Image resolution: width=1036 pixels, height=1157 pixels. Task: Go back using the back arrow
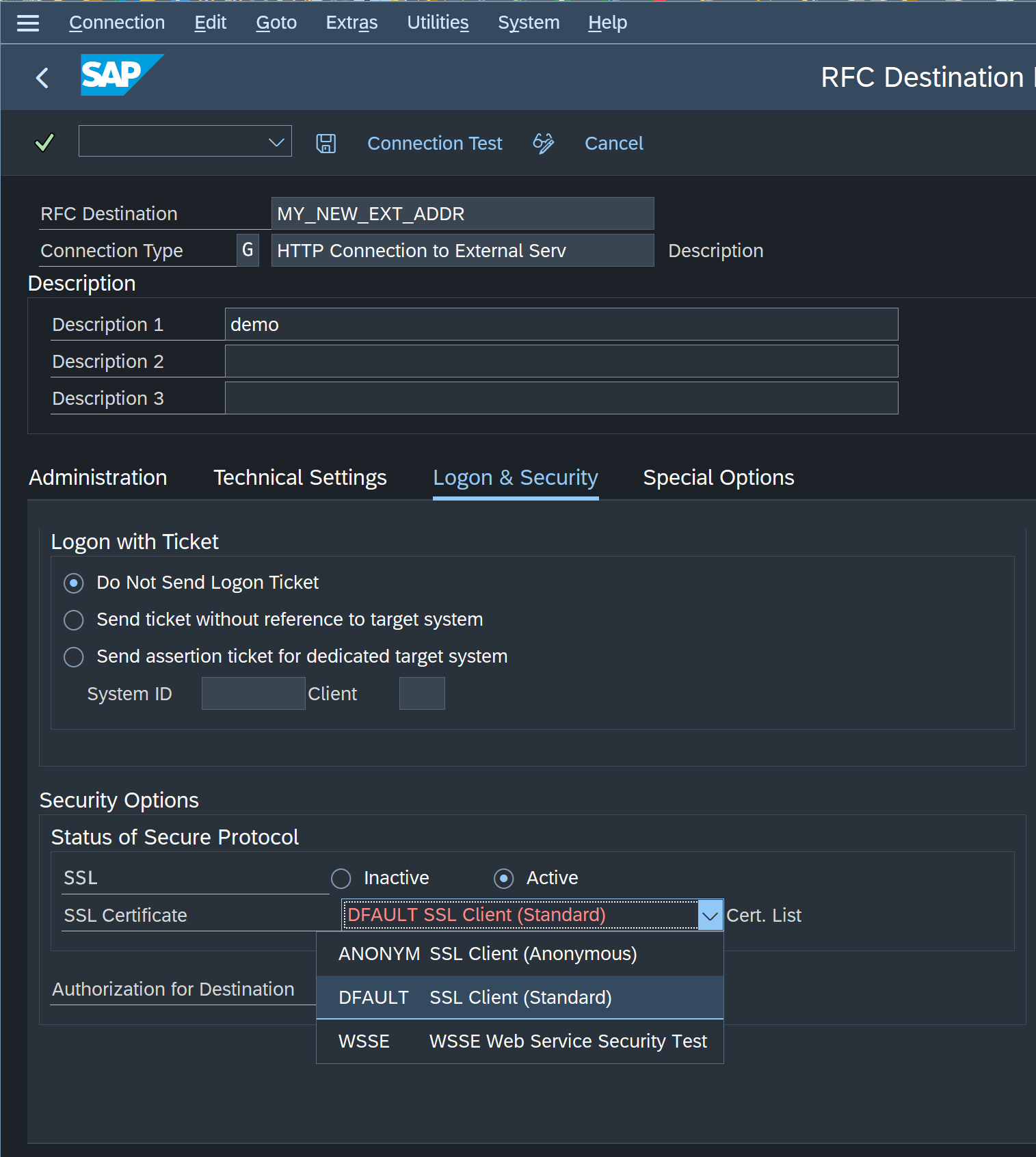point(42,77)
